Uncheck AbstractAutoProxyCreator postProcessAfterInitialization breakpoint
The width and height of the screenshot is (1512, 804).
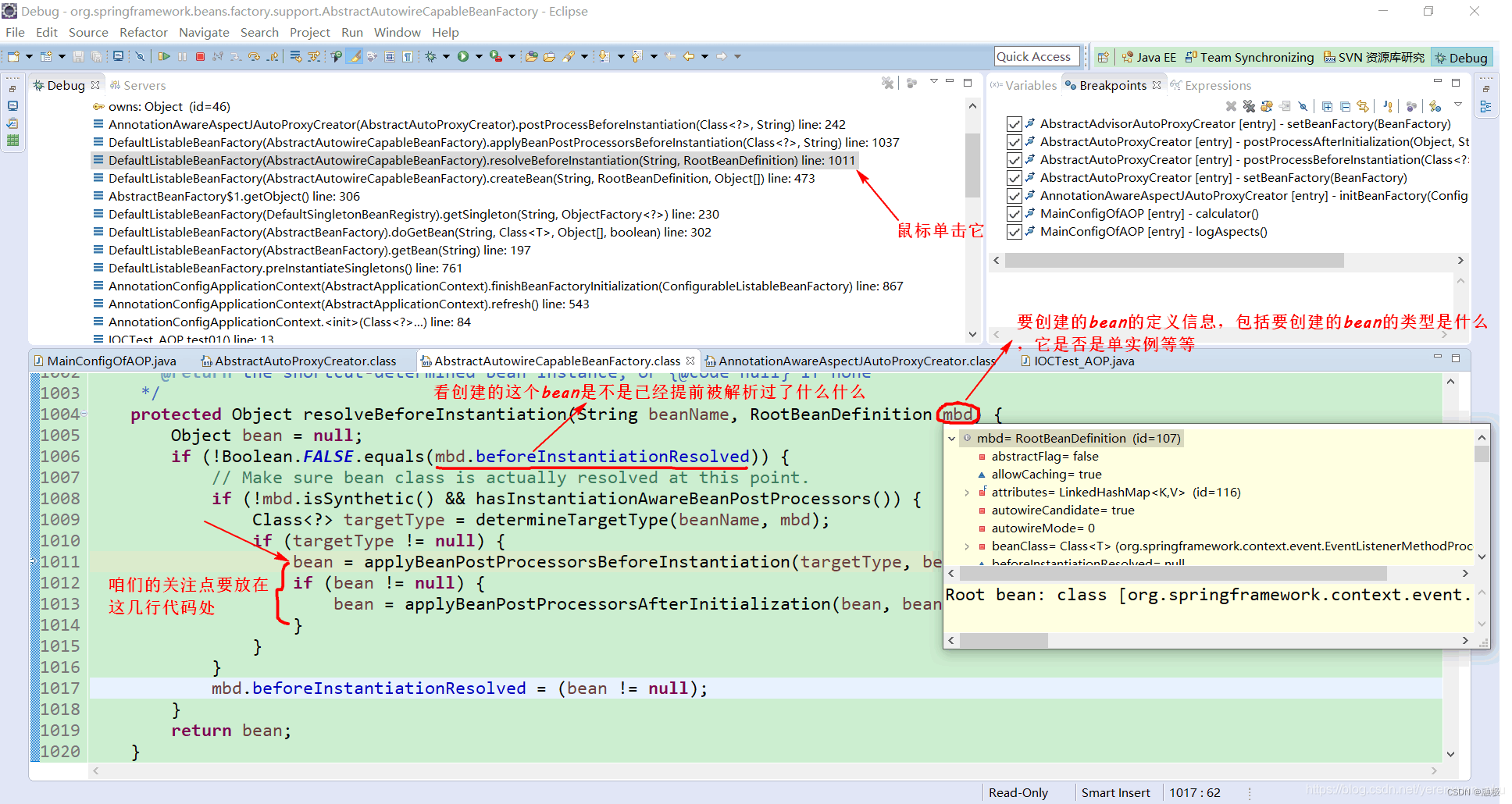point(1015,142)
